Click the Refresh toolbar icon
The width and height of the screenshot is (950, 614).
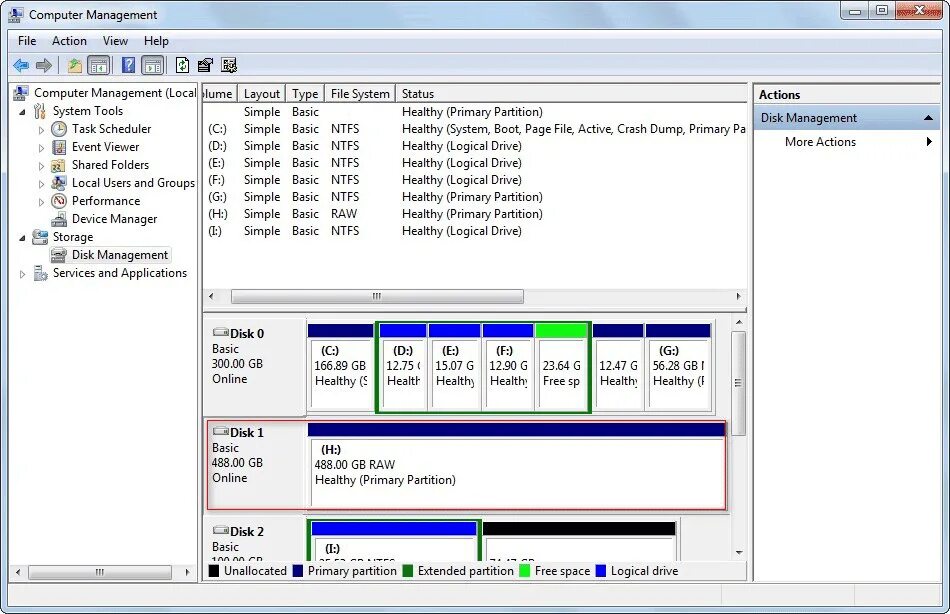[x=182, y=64]
